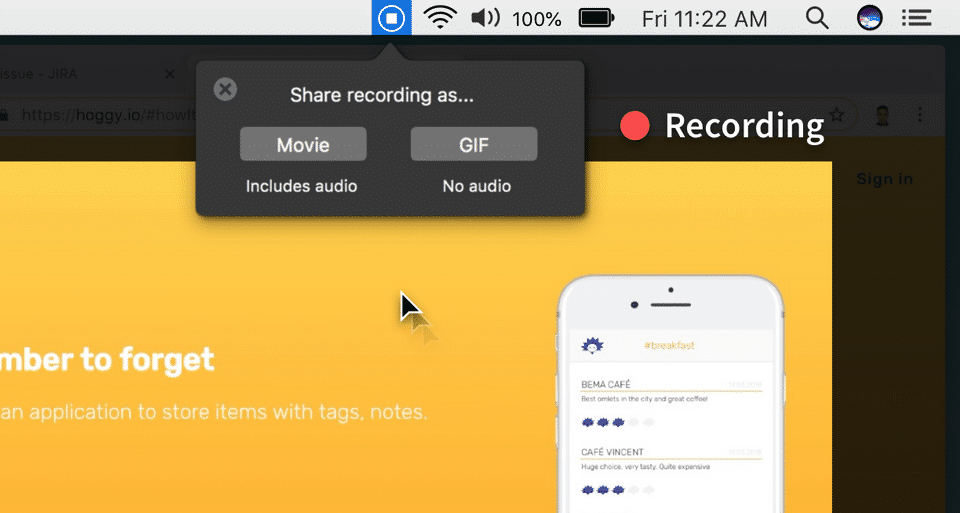
Task: Close the JIRA issue browser tab
Action: [x=170, y=74]
